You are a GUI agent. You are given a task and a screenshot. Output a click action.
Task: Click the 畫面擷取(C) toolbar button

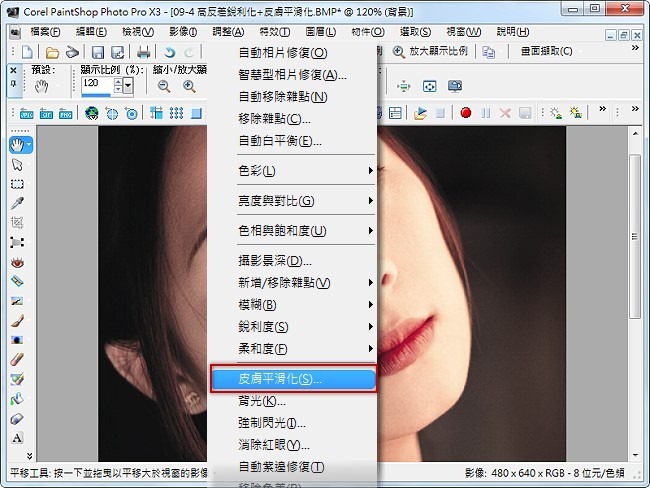(547, 51)
